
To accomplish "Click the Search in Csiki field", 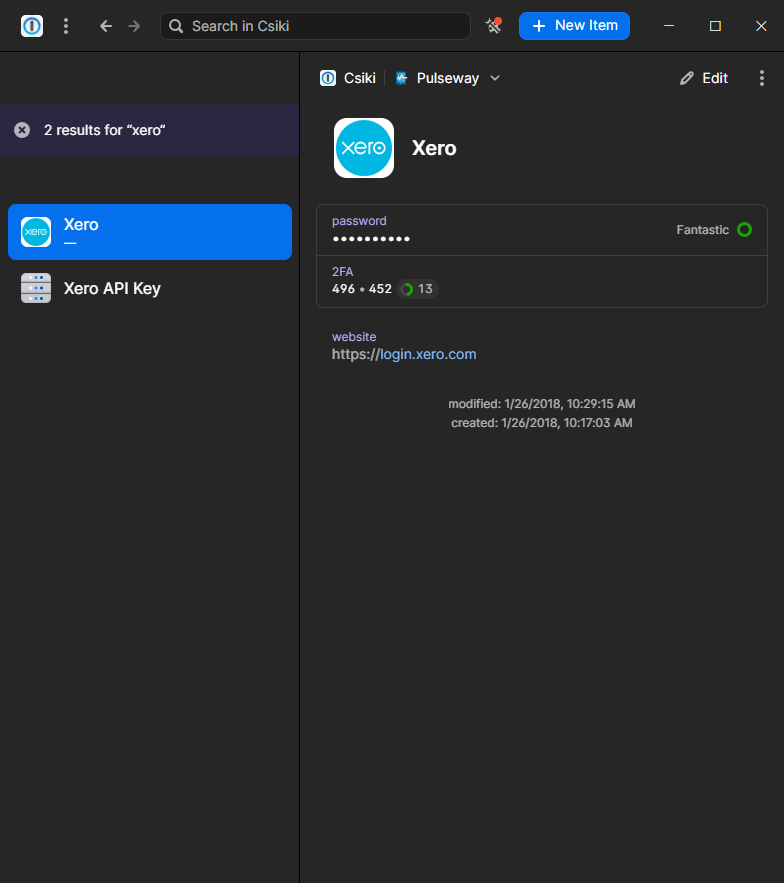I will coord(315,26).
